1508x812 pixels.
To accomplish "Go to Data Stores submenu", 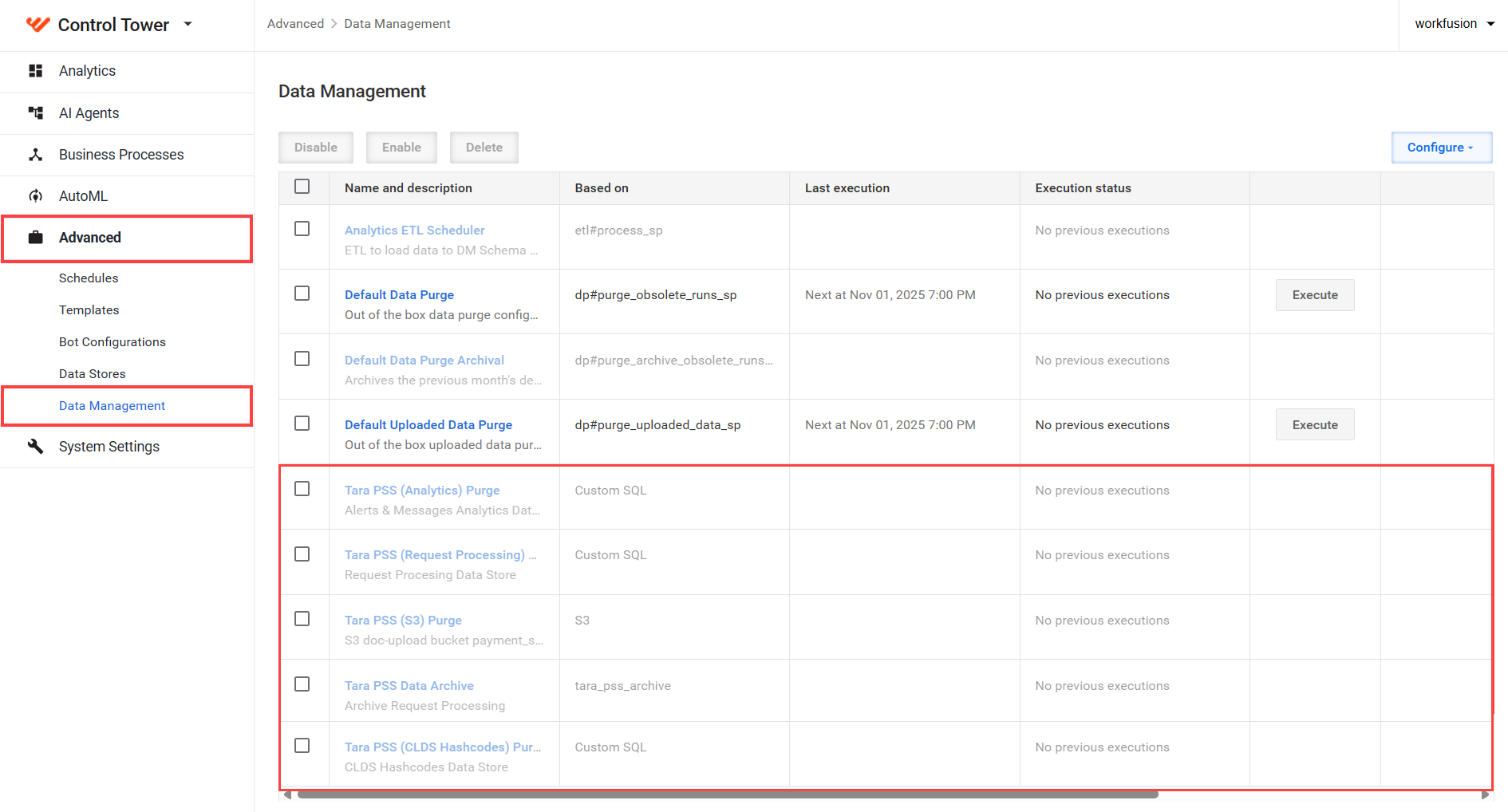I will (x=93, y=374).
